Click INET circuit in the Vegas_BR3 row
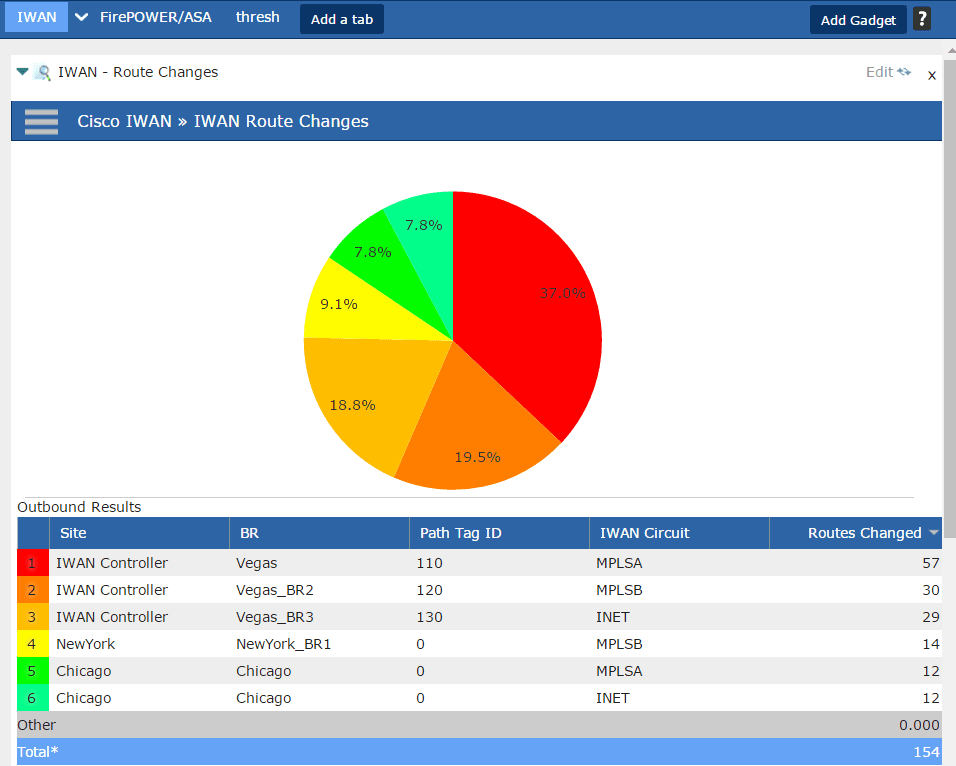Viewport: 956px width, 766px height. [x=612, y=617]
